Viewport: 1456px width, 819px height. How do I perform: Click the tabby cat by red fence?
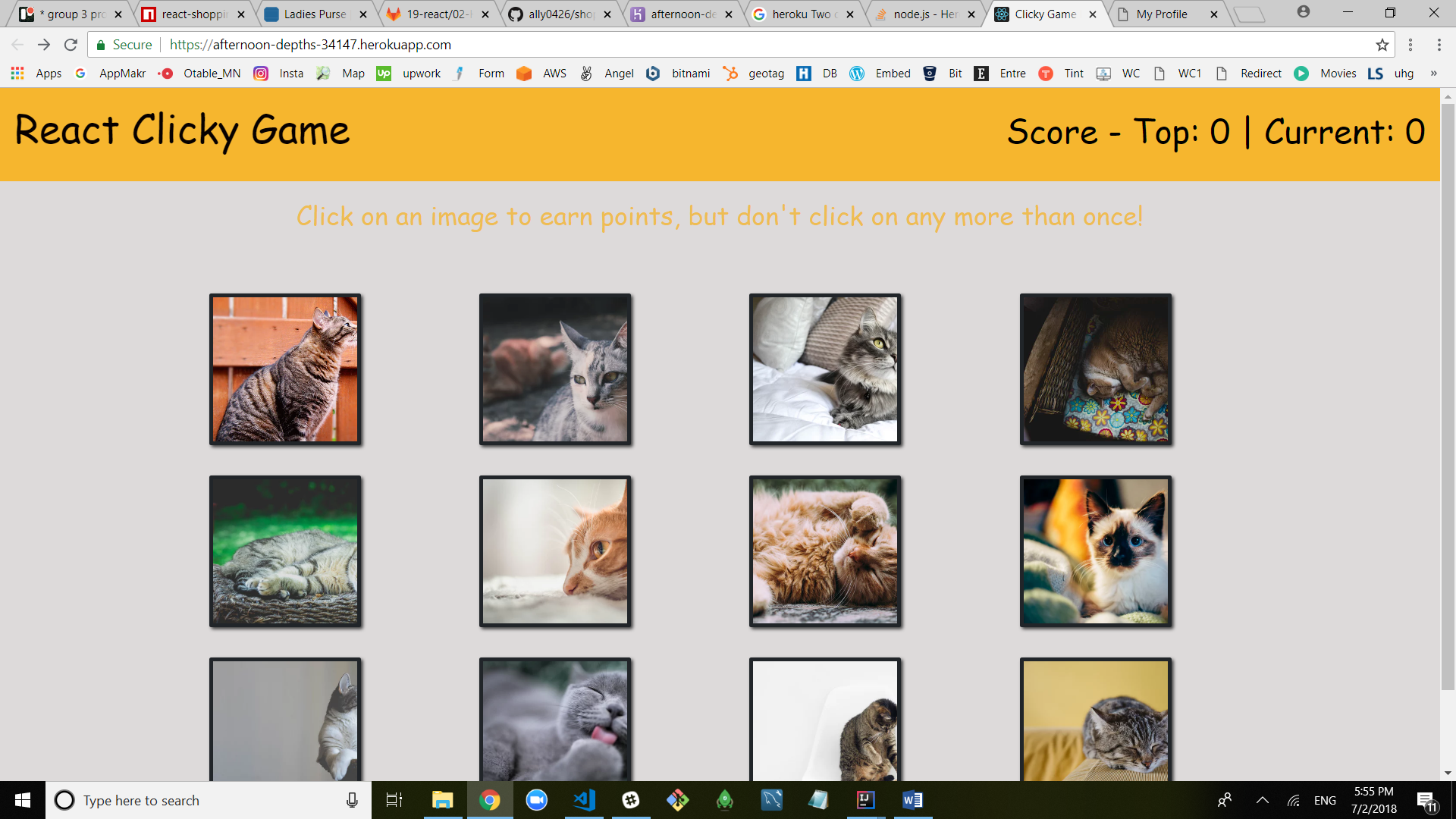coord(285,369)
